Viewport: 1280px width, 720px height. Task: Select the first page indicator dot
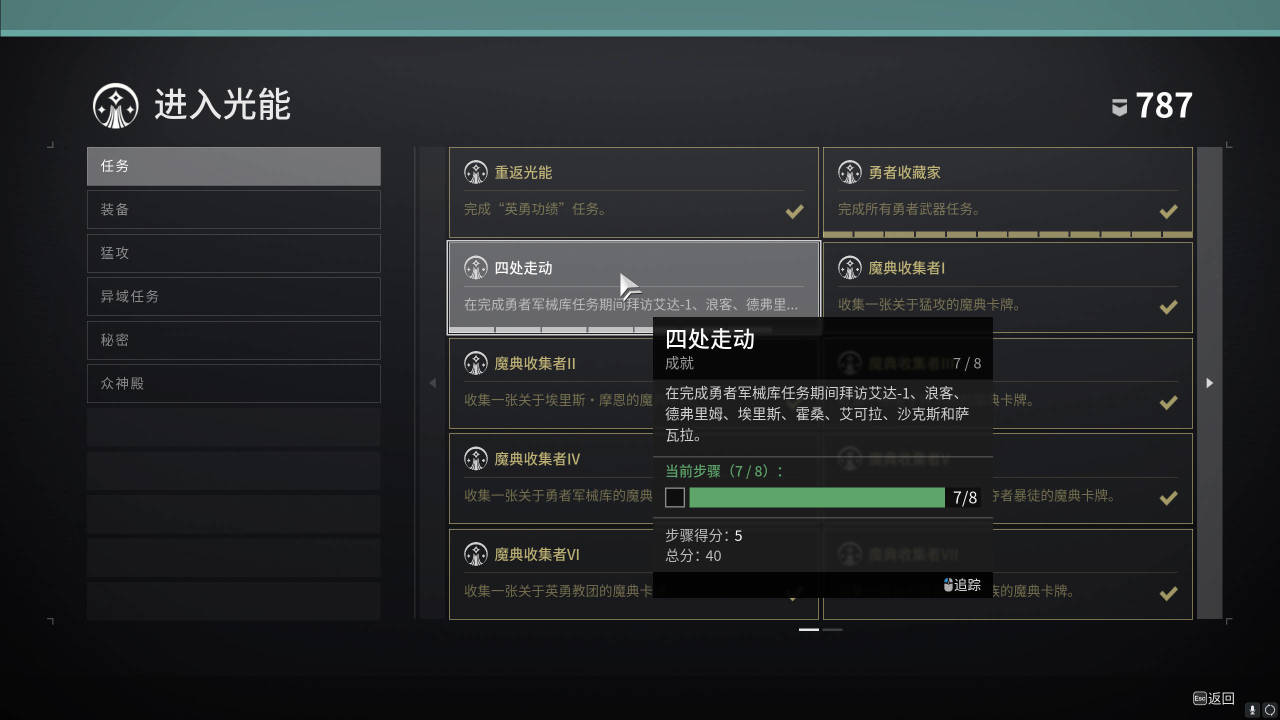point(809,630)
